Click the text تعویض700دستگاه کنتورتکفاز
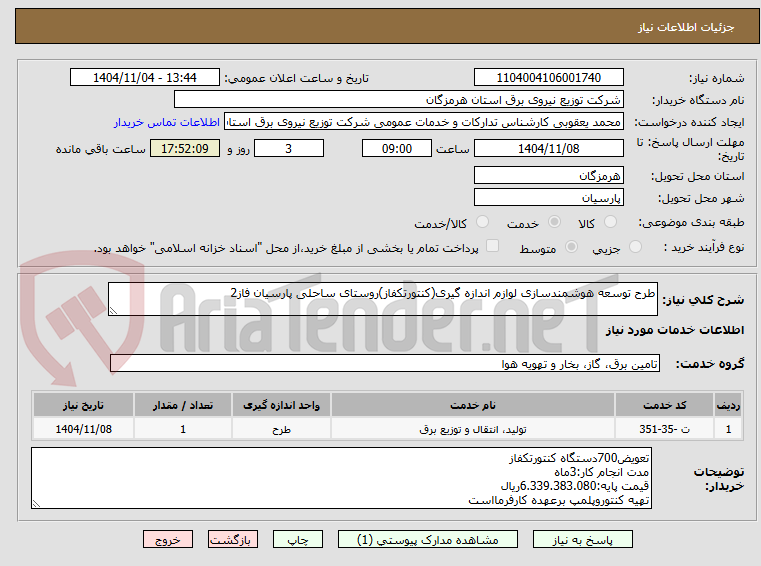 pos(579,458)
